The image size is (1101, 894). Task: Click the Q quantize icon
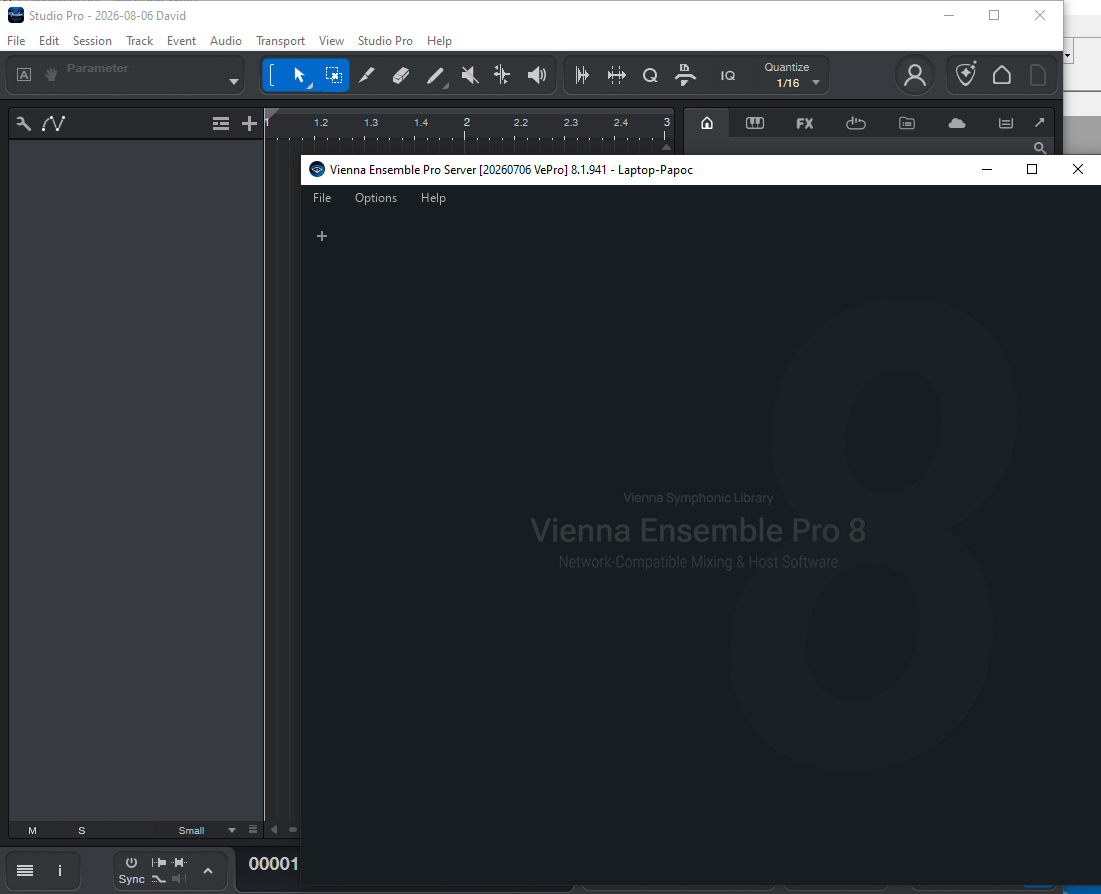[x=650, y=75]
